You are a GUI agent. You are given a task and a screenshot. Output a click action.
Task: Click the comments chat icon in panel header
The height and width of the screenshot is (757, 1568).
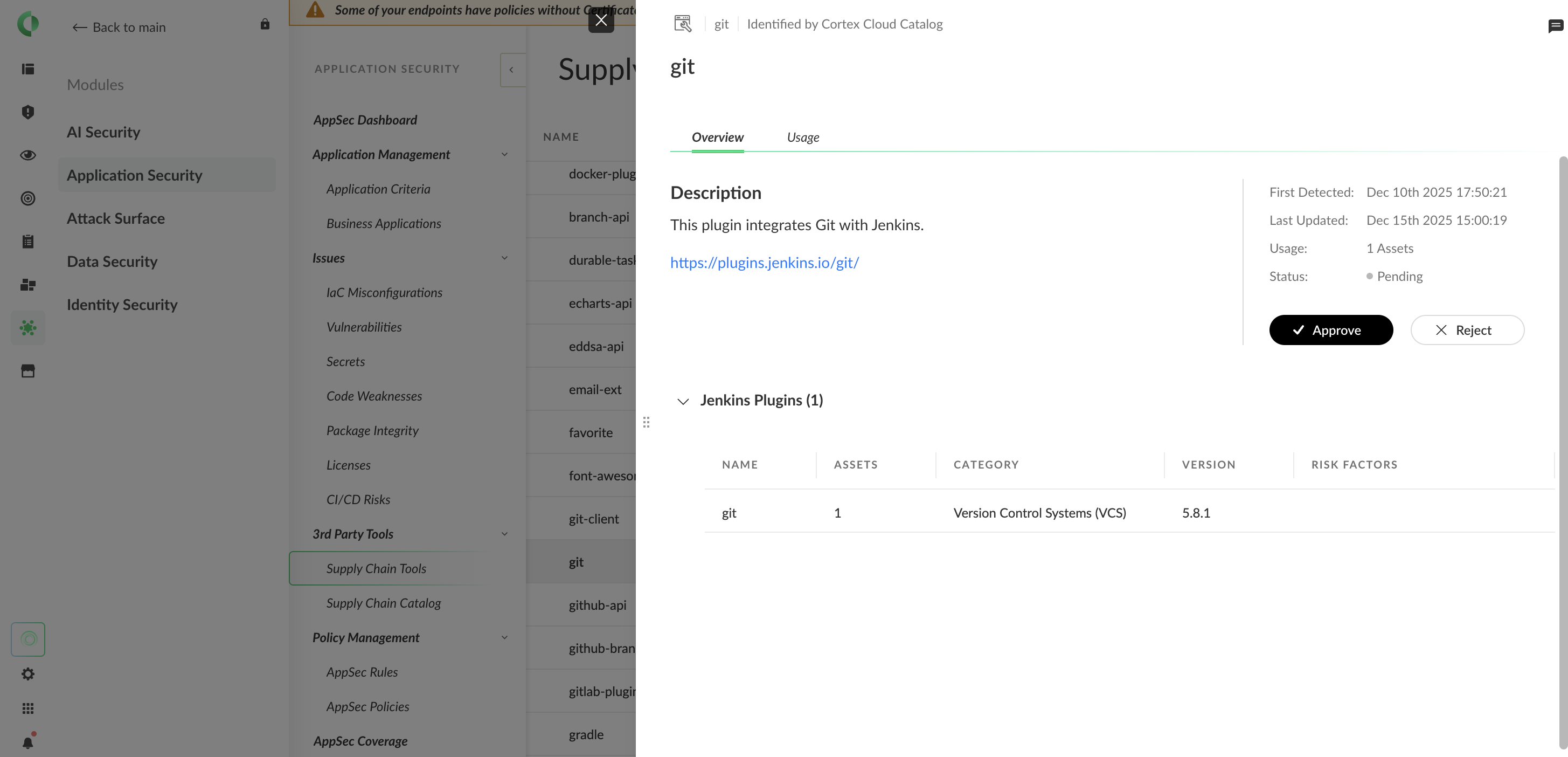[x=1555, y=25]
